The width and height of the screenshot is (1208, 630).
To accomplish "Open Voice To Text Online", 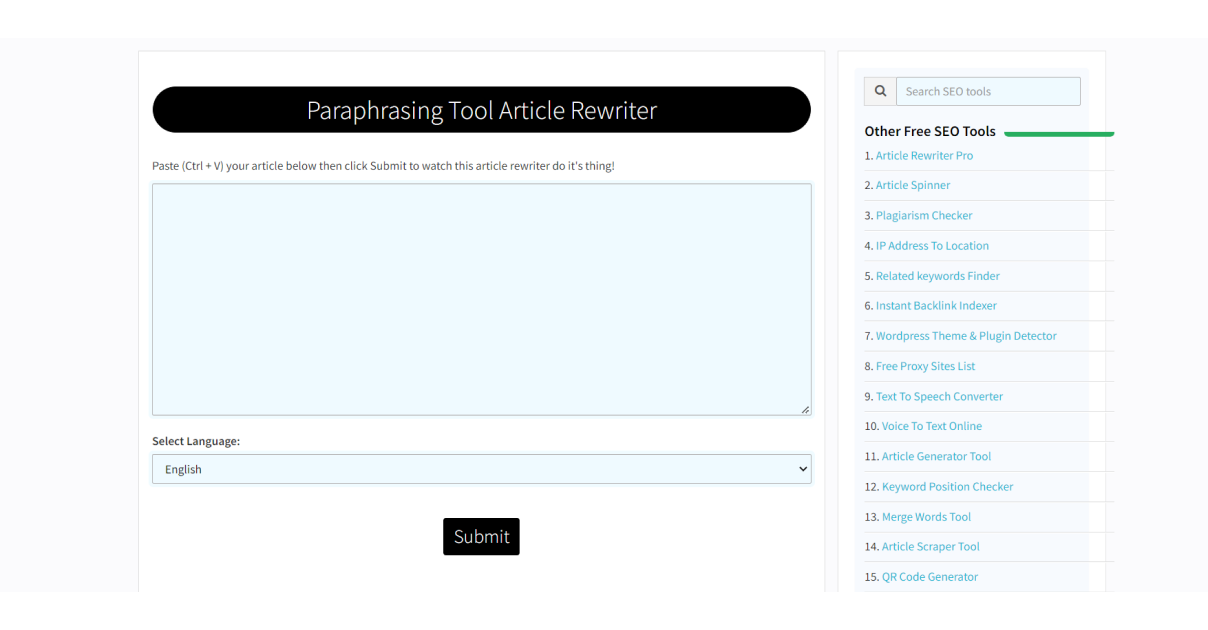I will 932,426.
